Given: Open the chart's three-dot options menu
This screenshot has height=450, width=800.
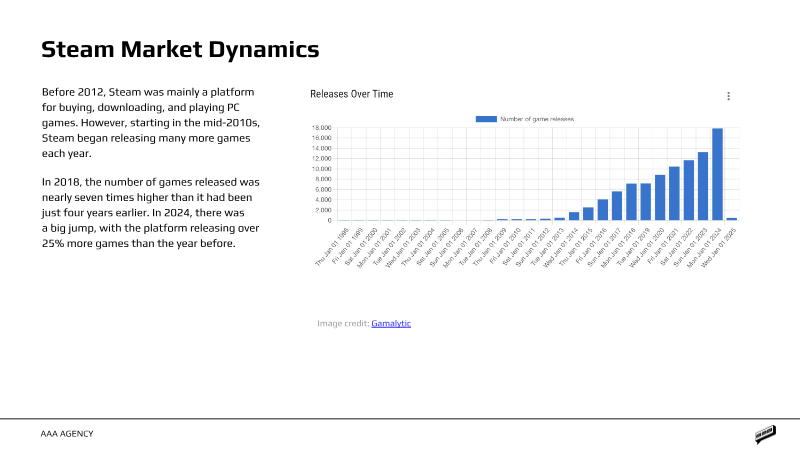Looking at the screenshot, I should point(728,97).
